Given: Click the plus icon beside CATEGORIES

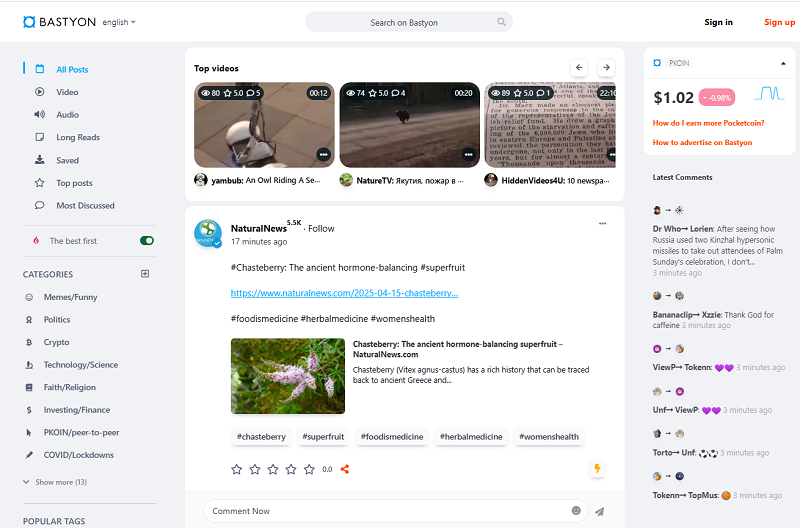Looking at the screenshot, I should pos(145,274).
